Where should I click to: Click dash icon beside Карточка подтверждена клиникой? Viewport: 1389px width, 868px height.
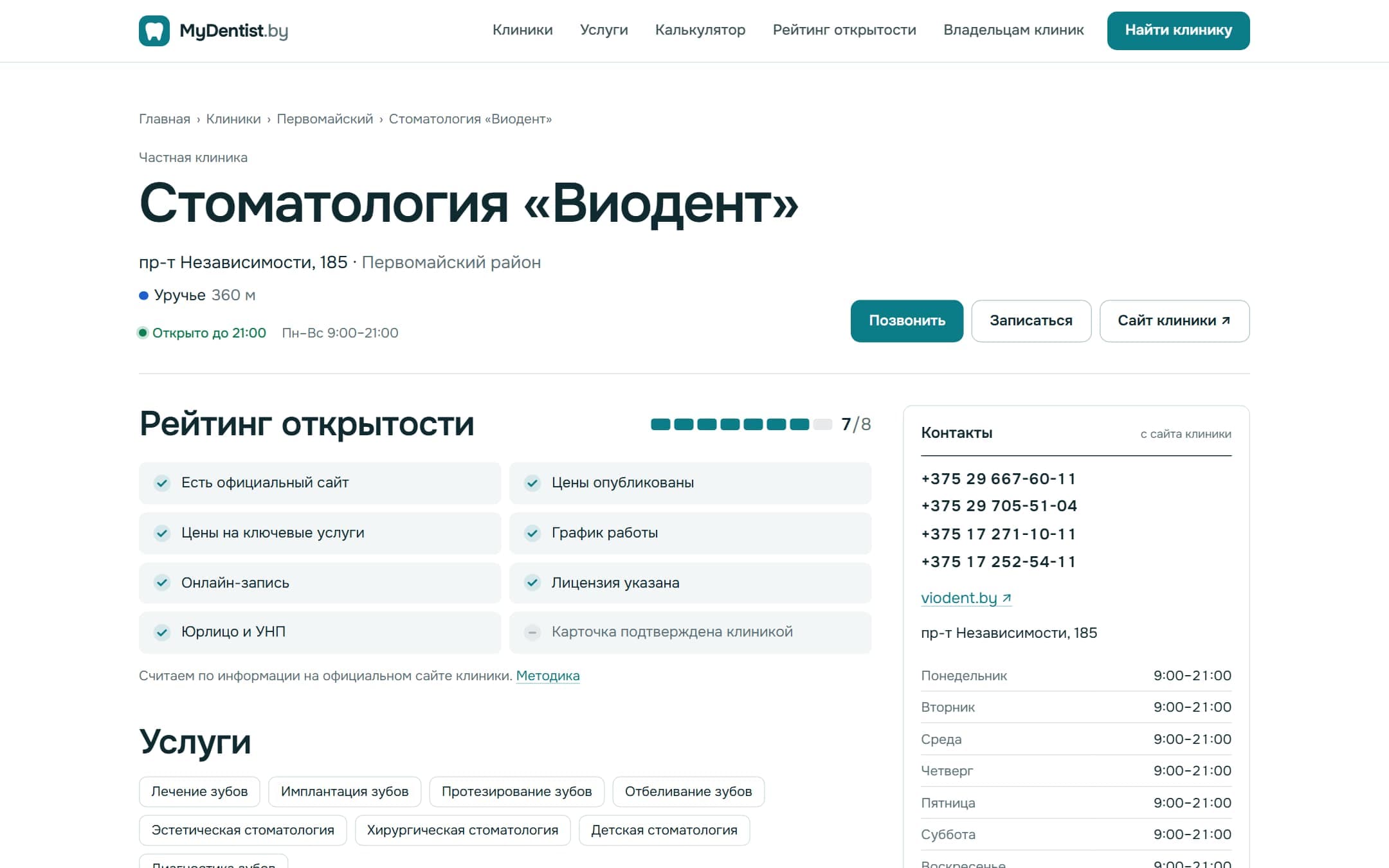532,633
